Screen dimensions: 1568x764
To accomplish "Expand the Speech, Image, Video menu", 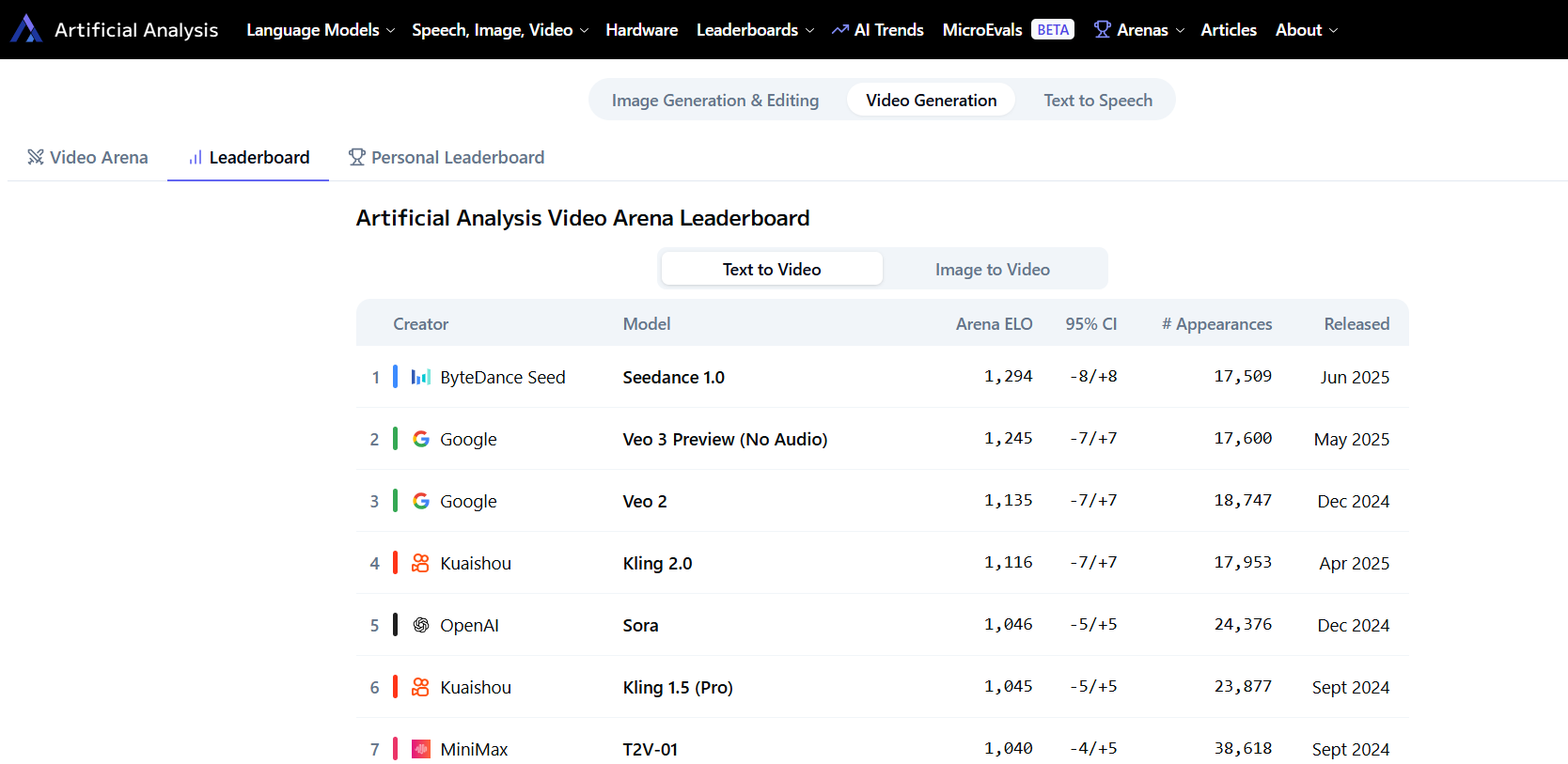I will point(500,30).
